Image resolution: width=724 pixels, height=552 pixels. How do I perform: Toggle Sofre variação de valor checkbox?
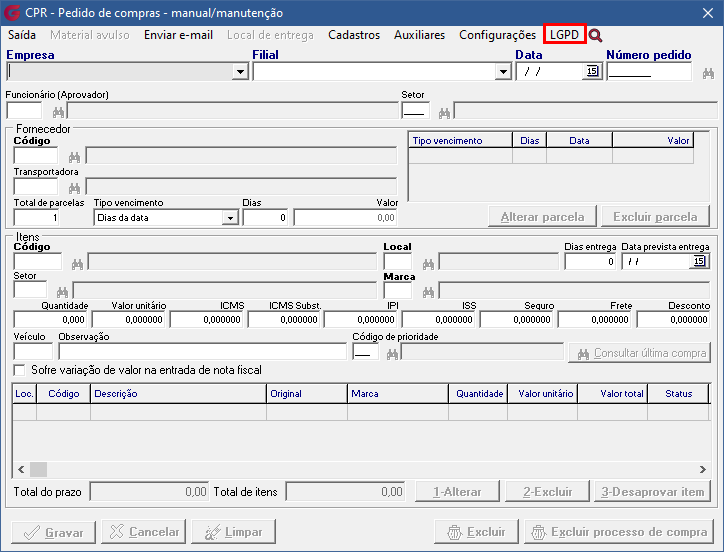[x=19, y=370]
